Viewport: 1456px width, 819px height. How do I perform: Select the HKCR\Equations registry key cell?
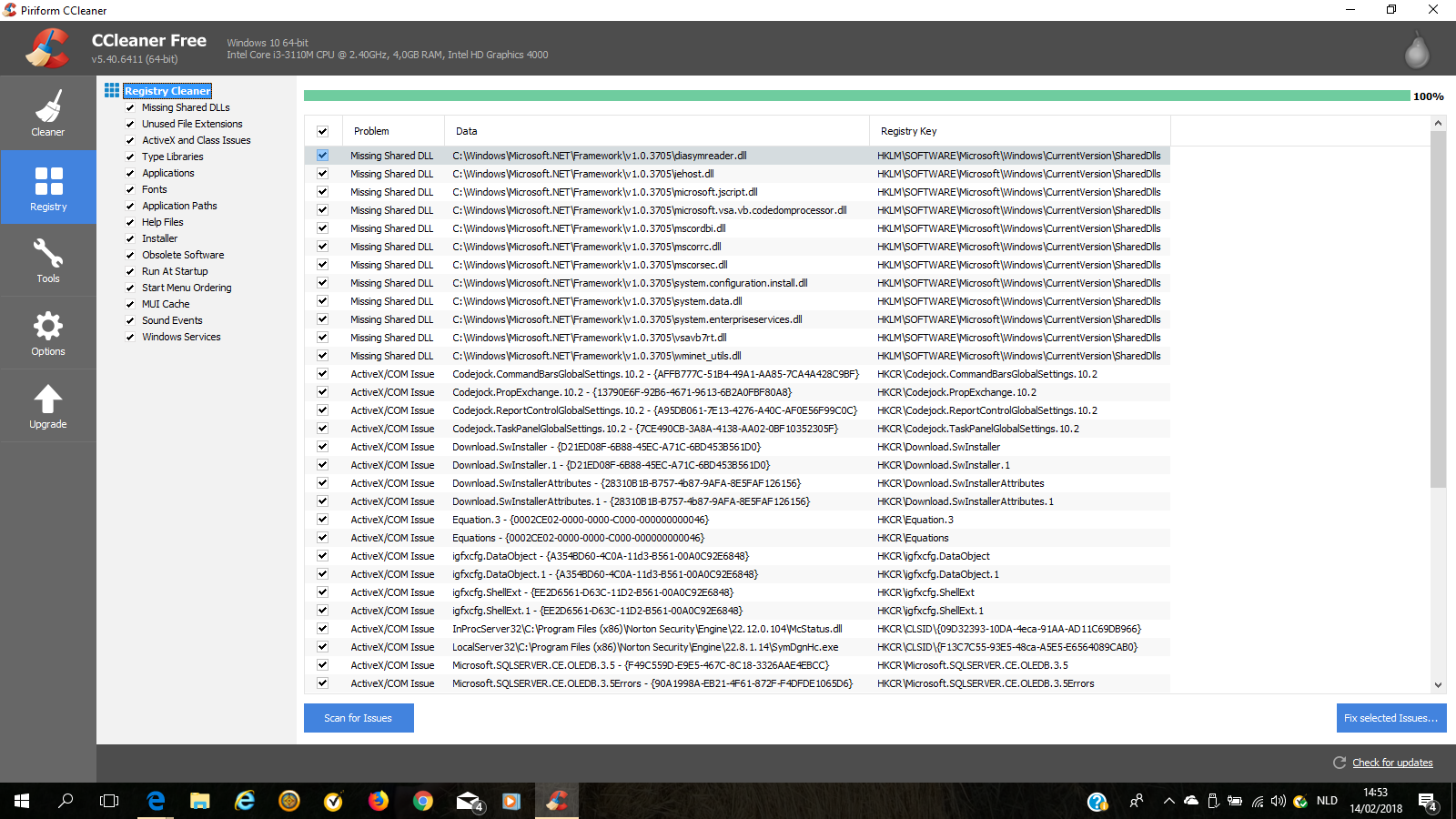[x=913, y=538]
